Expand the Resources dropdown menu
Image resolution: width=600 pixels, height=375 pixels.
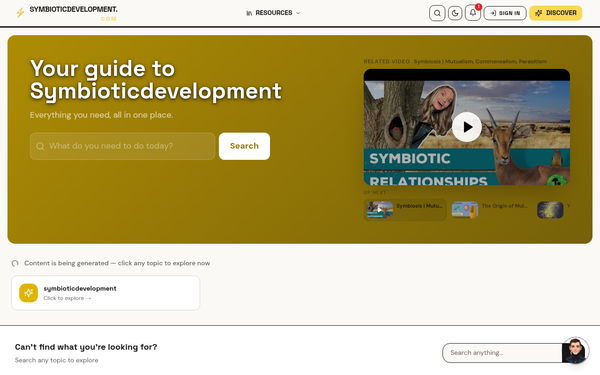pyautogui.click(x=273, y=13)
